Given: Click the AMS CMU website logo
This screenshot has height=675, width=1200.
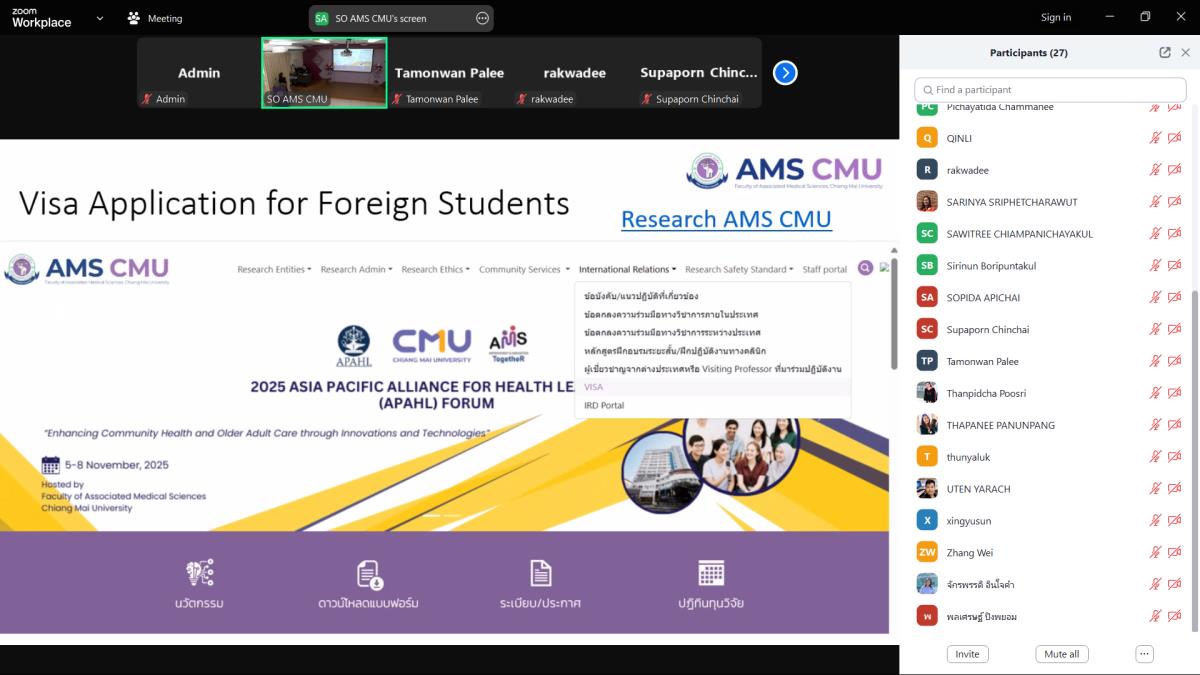Looking at the screenshot, I should click(87, 269).
